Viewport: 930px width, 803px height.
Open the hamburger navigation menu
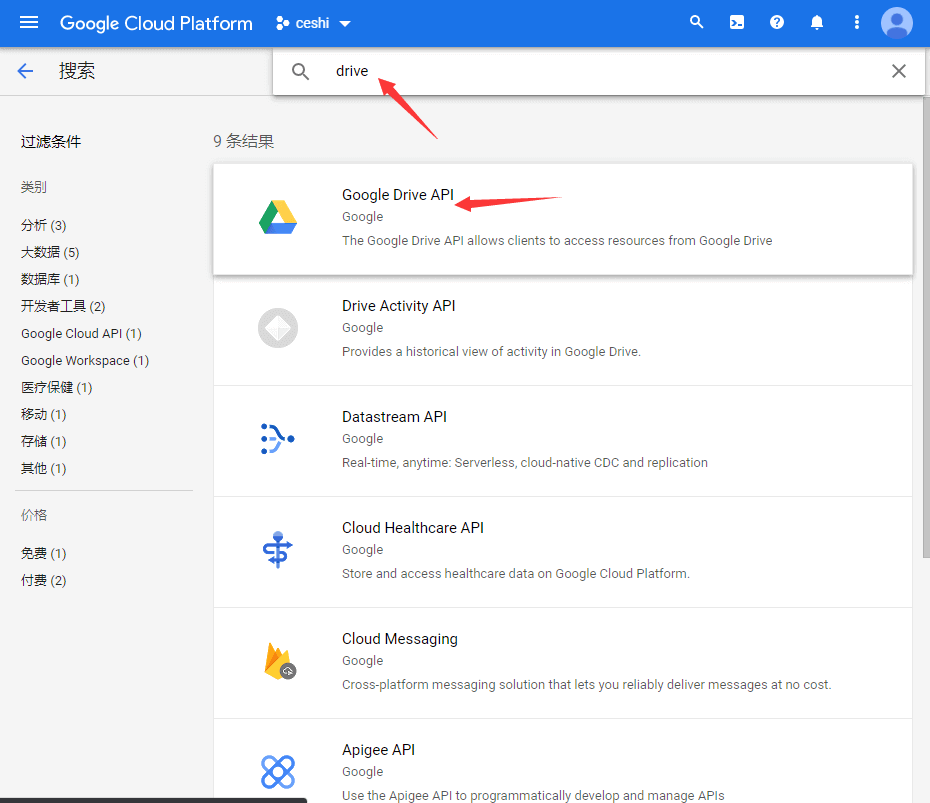click(29, 23)
